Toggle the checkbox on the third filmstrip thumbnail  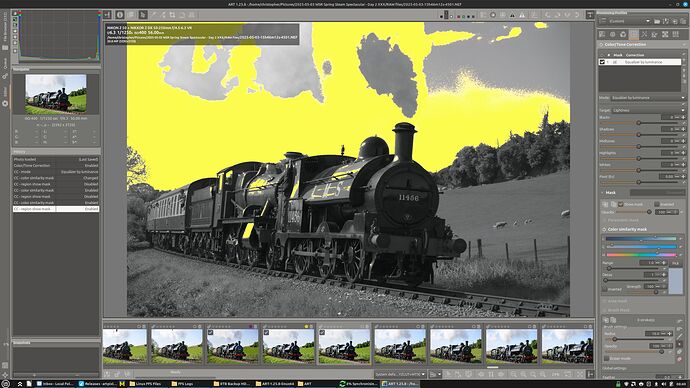pyautogui.click(x=210, y=333)
